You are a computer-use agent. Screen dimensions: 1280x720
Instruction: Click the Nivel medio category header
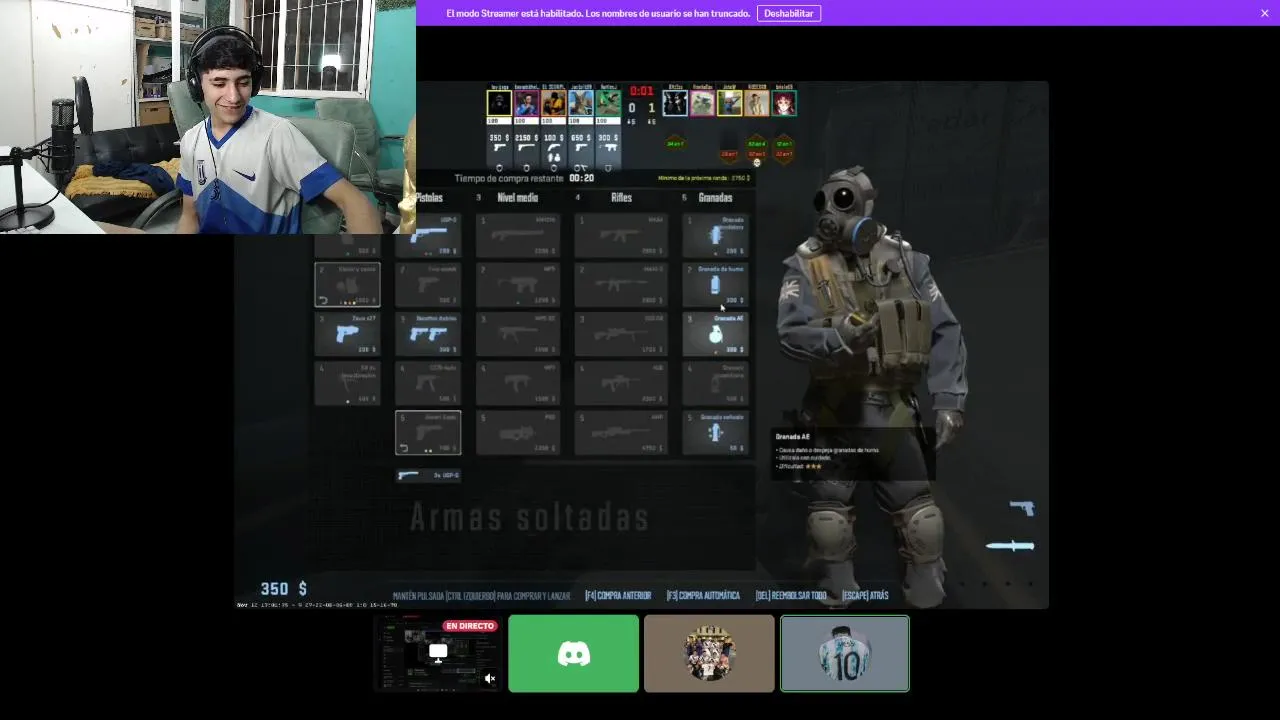tap(518, 198)
